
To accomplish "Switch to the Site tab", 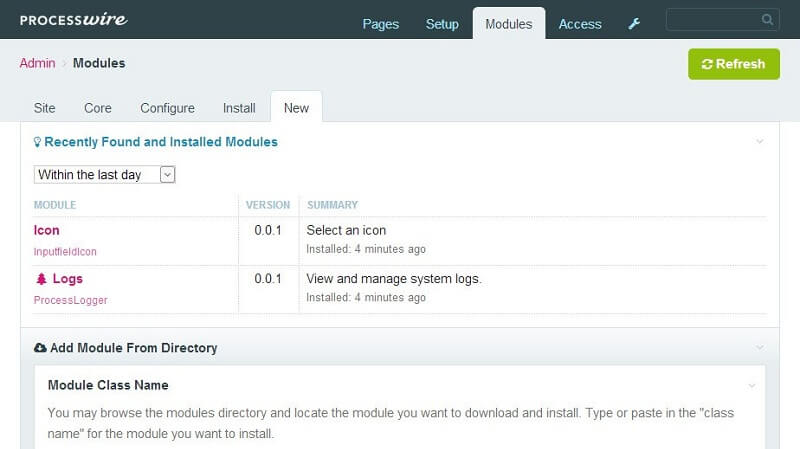I will (44, 108).
